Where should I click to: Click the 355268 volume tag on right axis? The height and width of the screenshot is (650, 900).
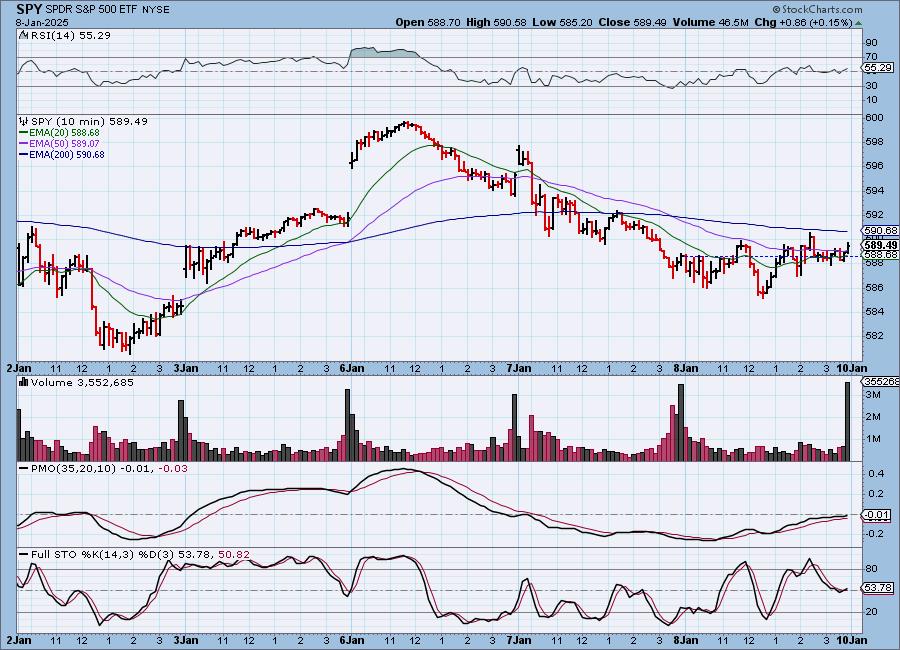(x=881, y=382)
